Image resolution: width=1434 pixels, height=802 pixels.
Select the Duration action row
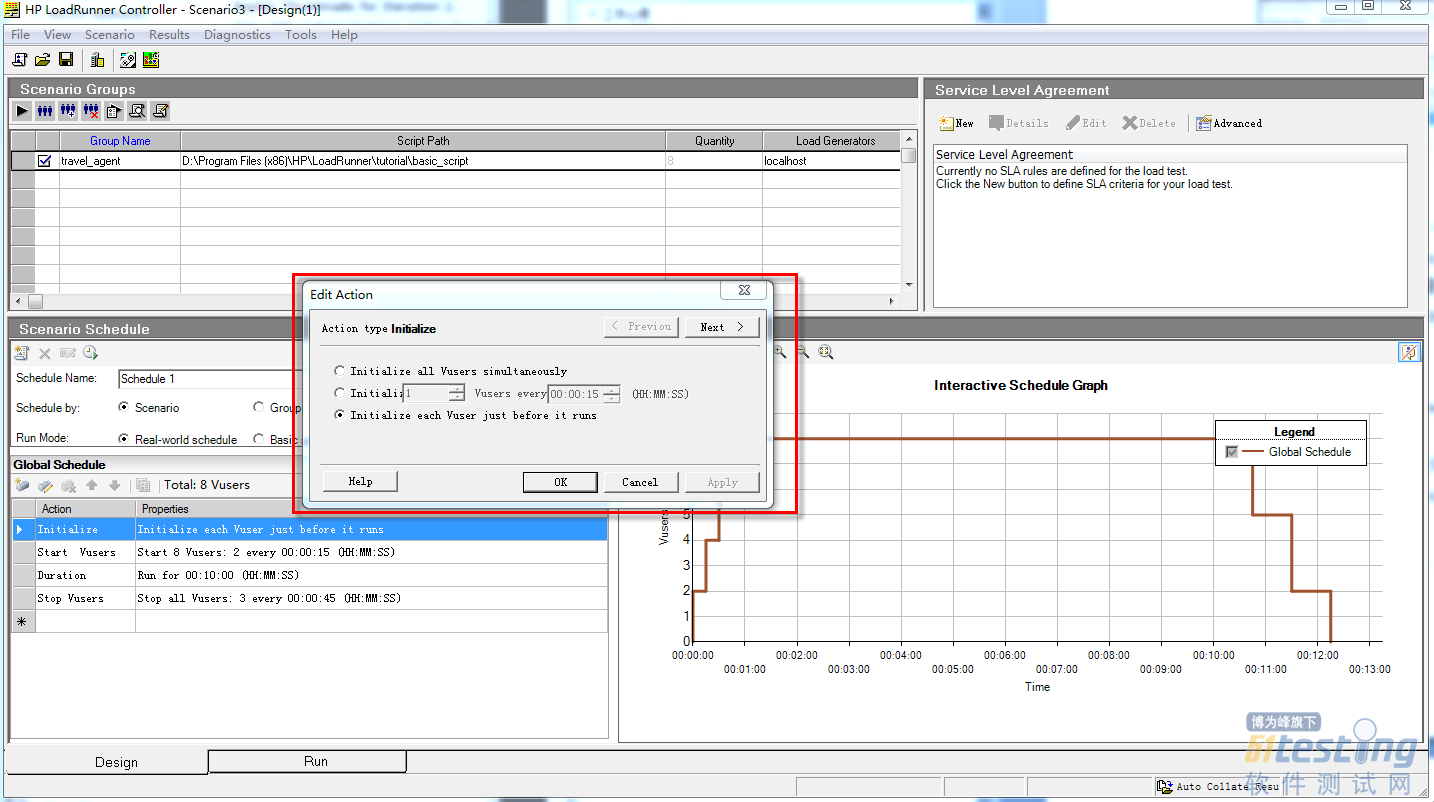[310, 575]
